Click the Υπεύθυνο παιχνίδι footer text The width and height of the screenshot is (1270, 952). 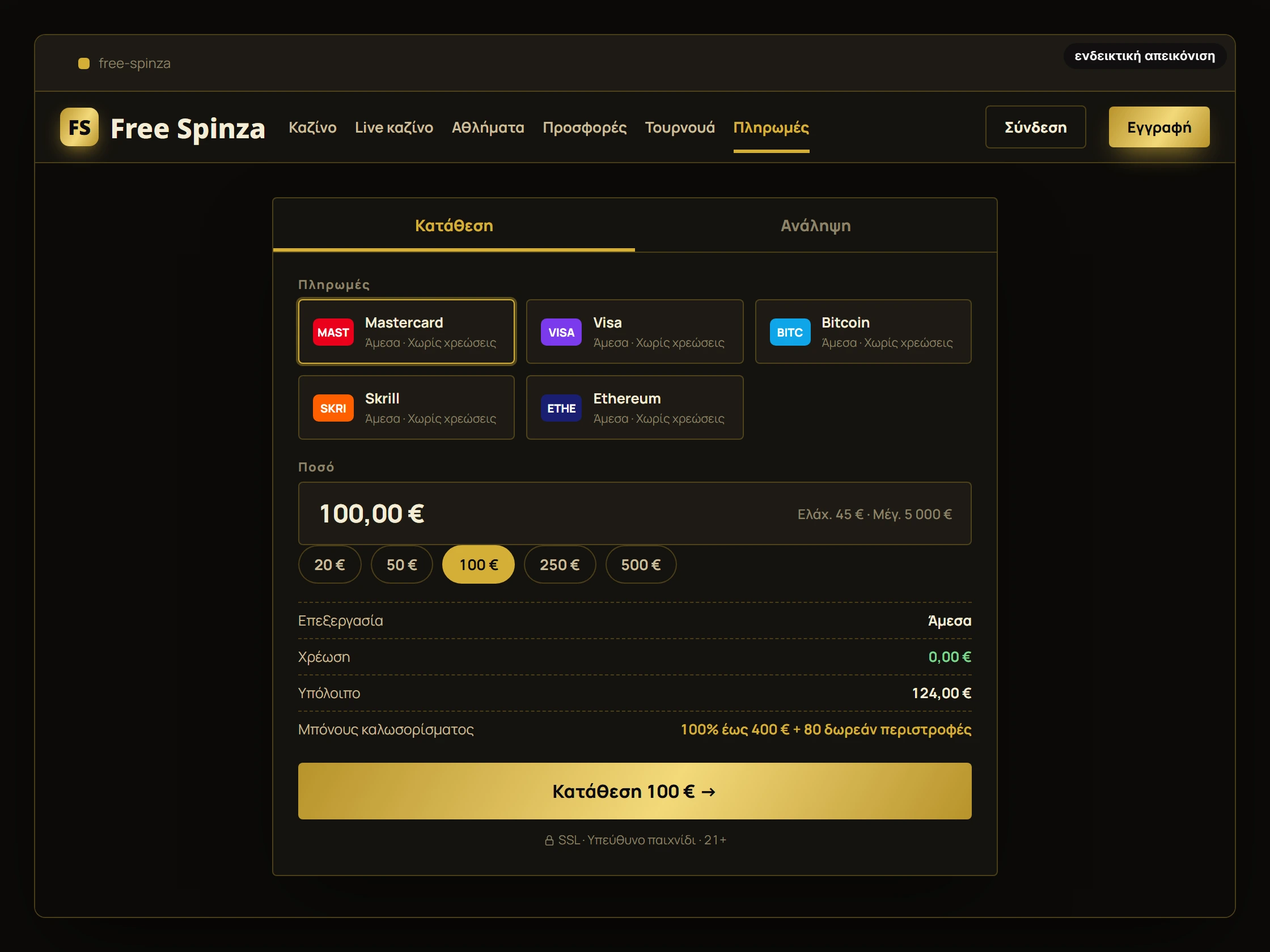pos(641,840)
